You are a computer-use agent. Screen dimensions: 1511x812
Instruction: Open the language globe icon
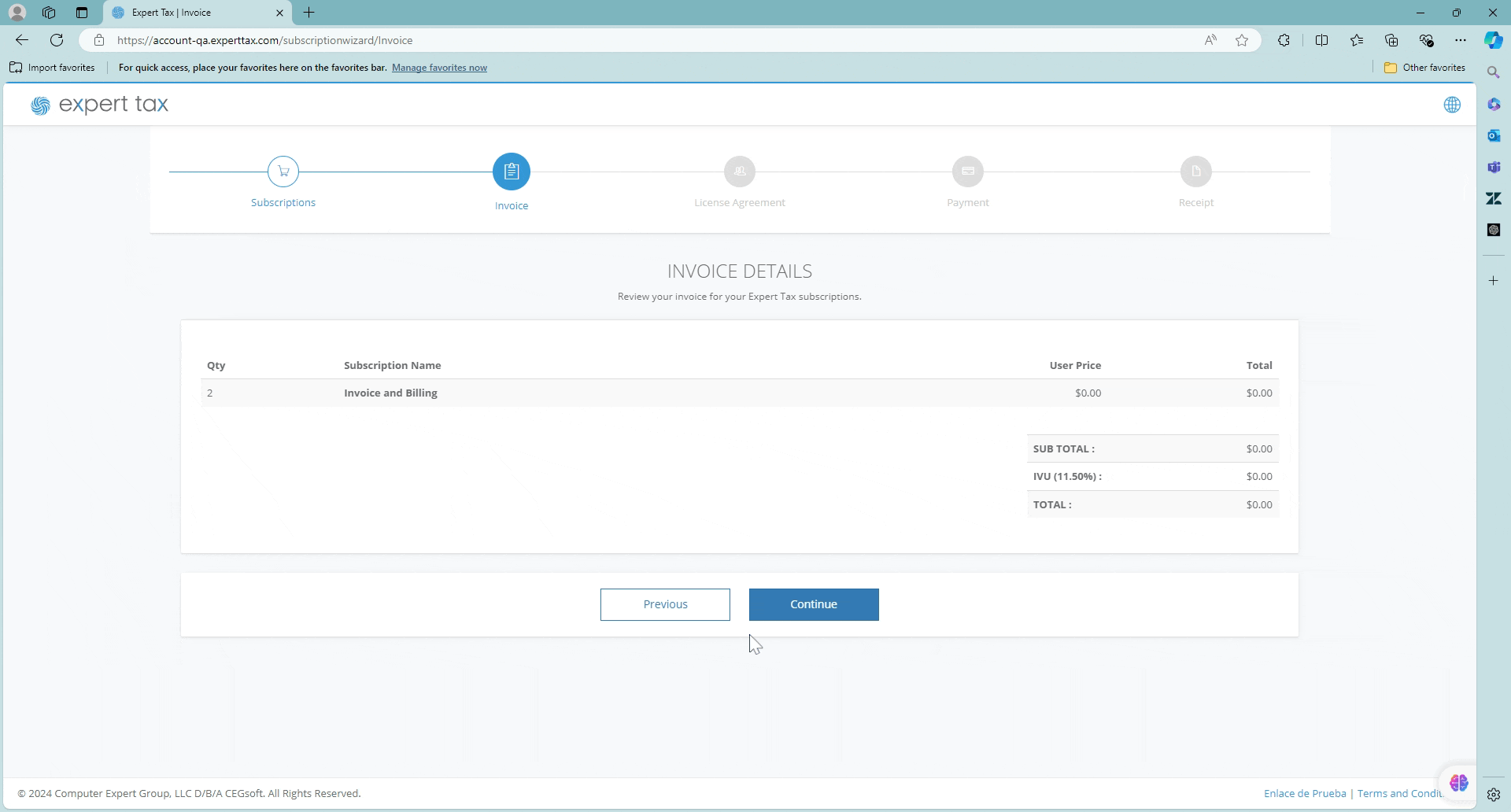coord(1452,105)
